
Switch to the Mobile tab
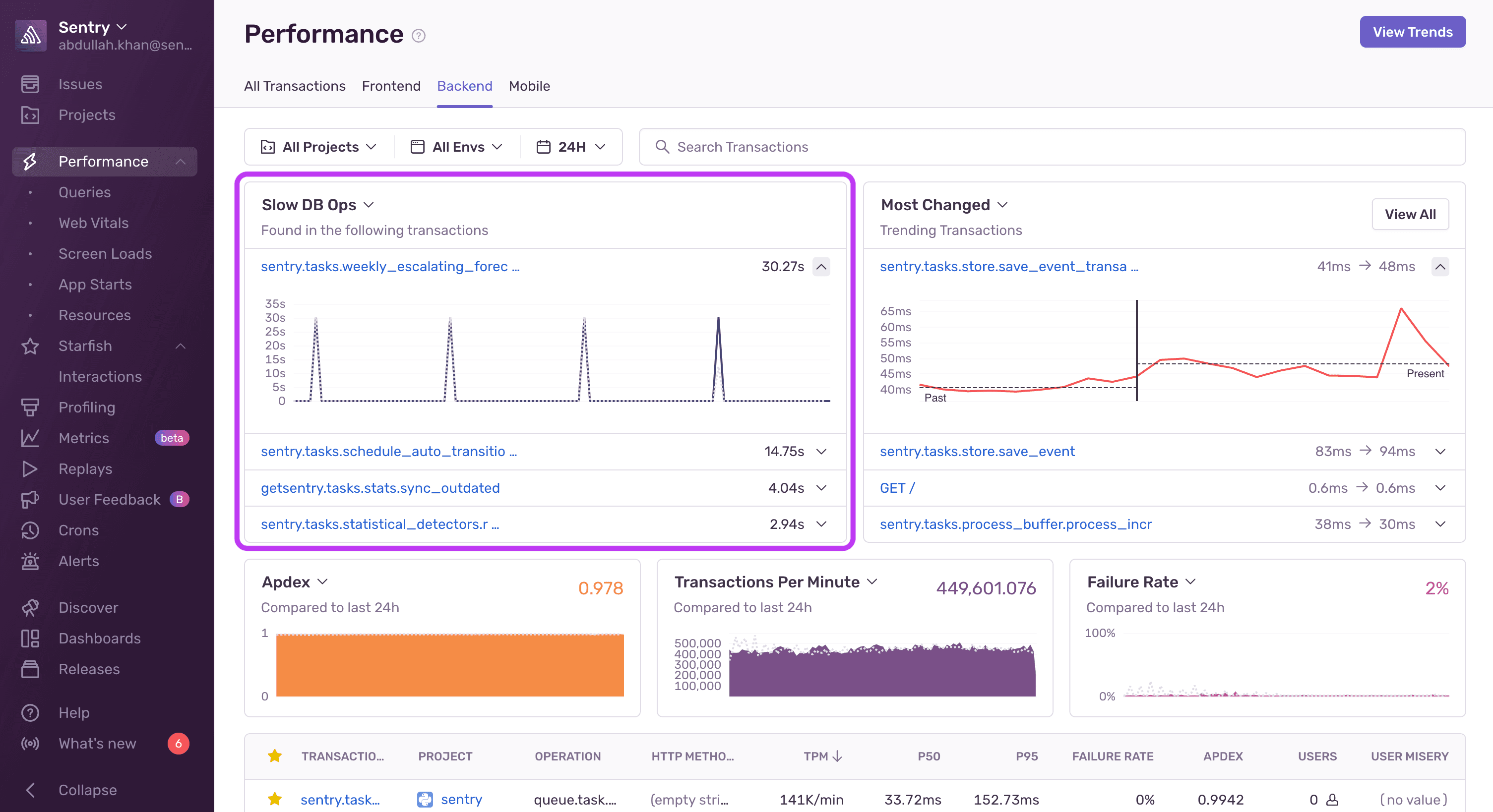tap(530, 85)
